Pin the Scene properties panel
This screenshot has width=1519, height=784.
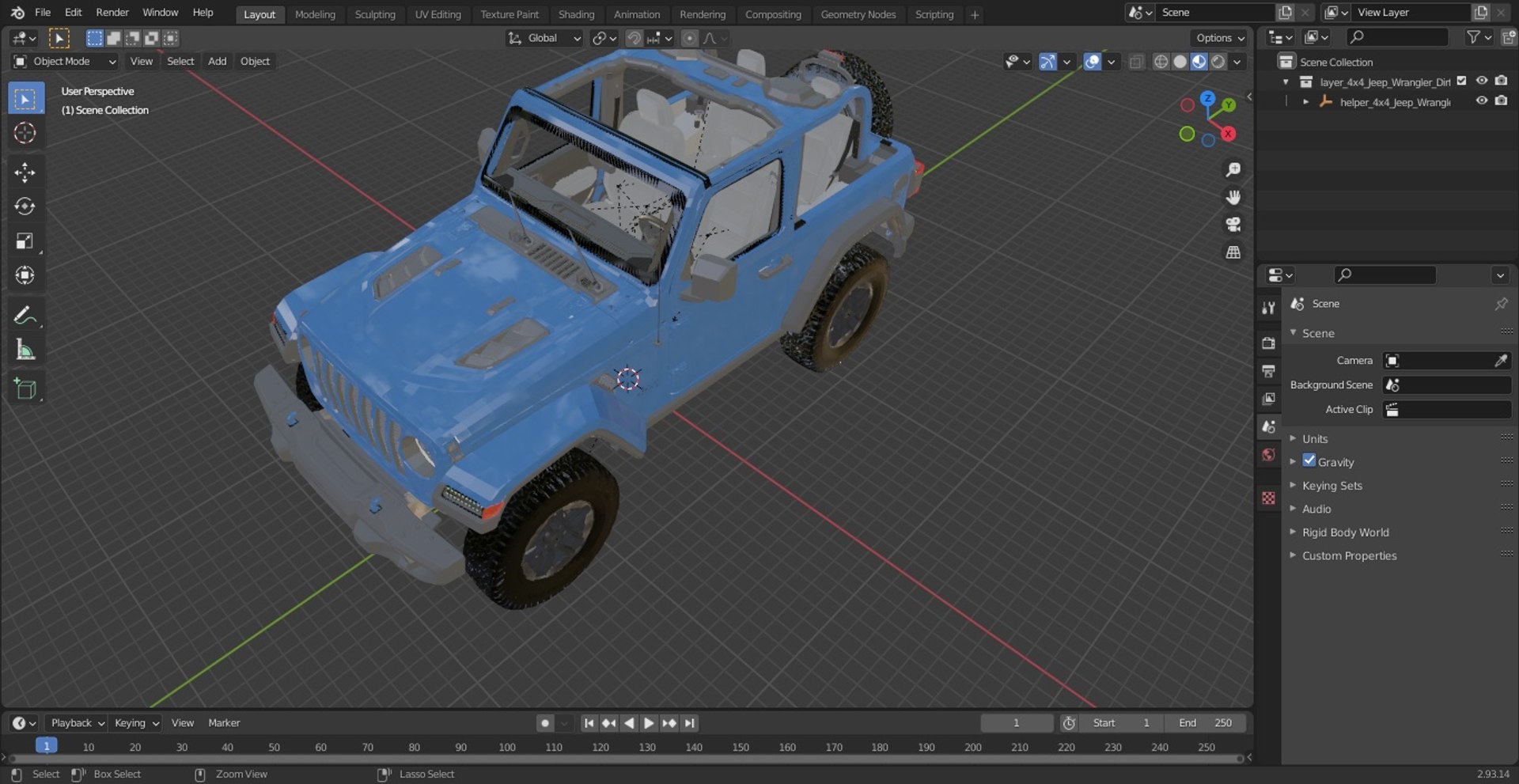(1501, 304)
